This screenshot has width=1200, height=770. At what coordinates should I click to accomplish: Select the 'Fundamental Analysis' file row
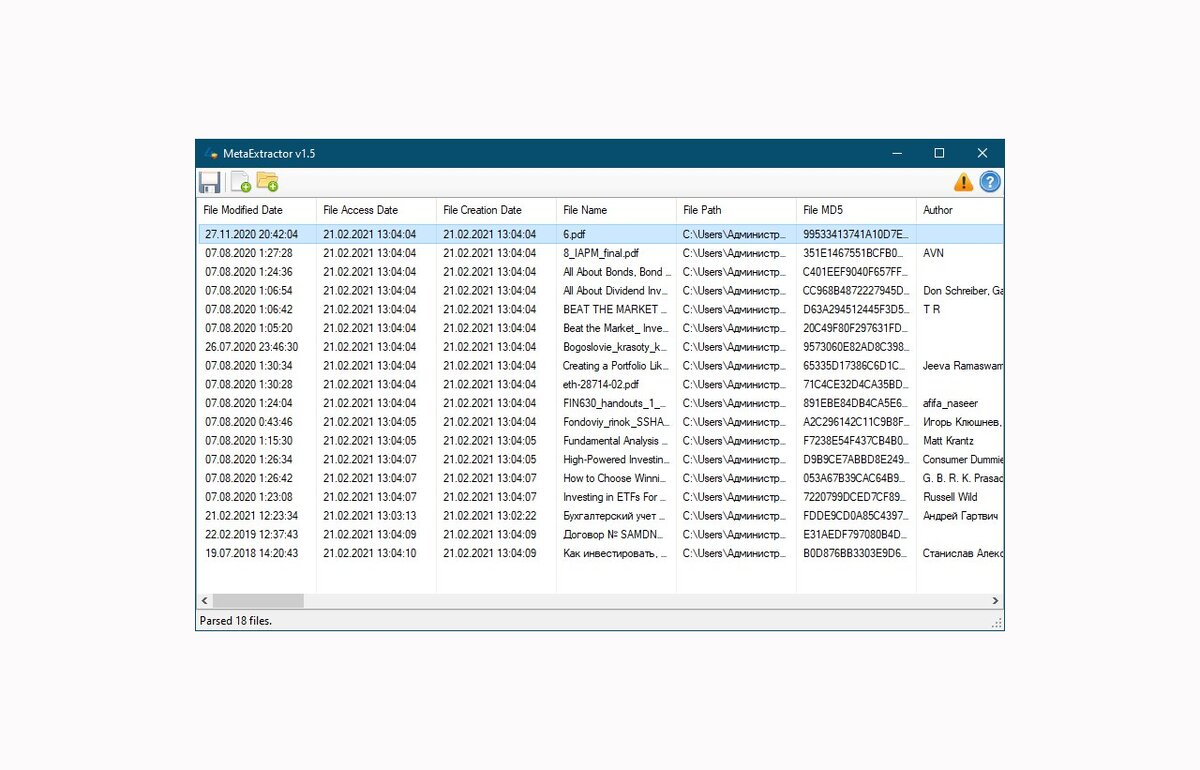[x=600, y=440]
